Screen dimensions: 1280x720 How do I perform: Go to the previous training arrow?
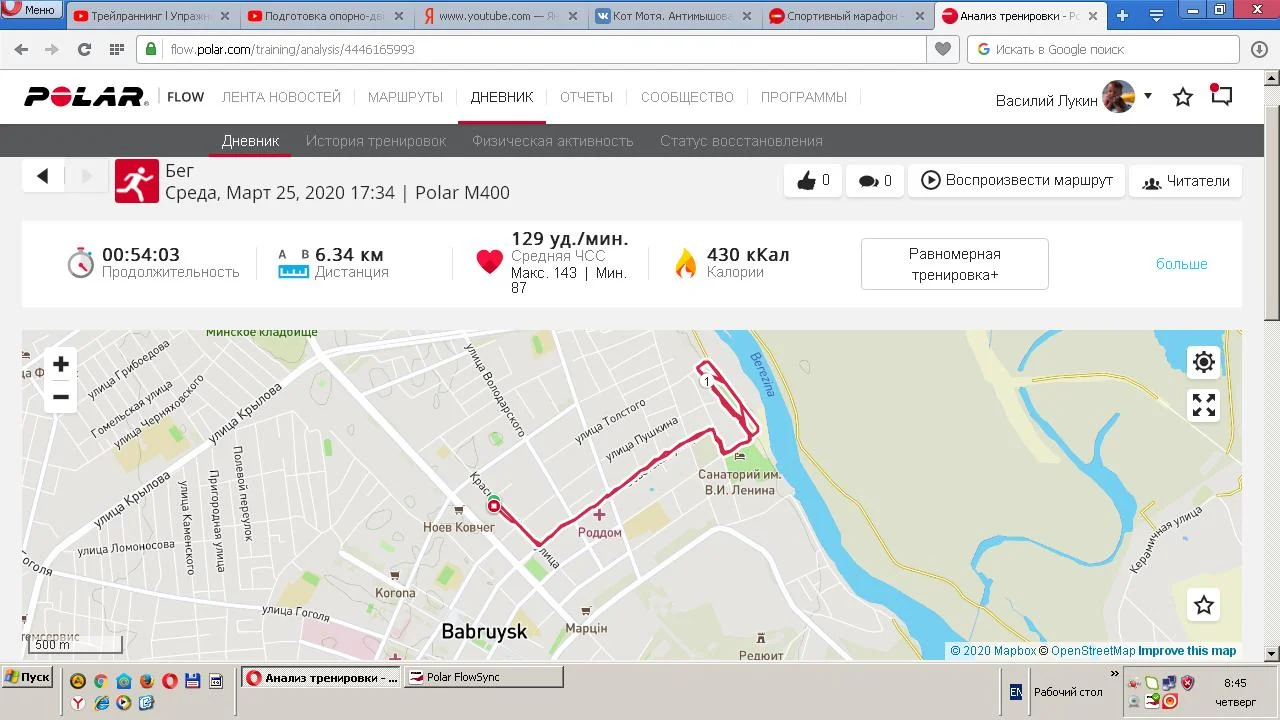[43, 176]
